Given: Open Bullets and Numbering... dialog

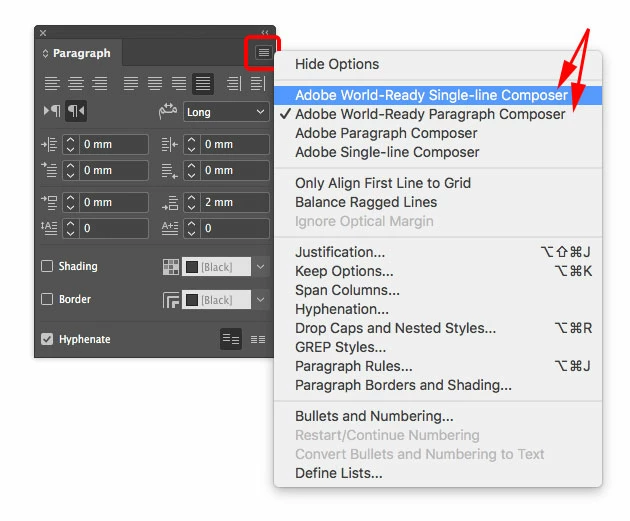Looking at the screenshot, I should tap(438, 416).
